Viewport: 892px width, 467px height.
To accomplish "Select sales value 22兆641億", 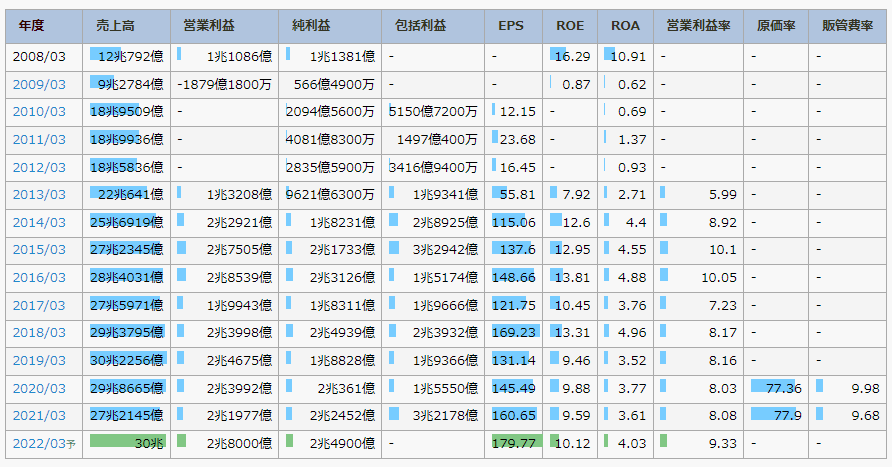I will [131, 195].
